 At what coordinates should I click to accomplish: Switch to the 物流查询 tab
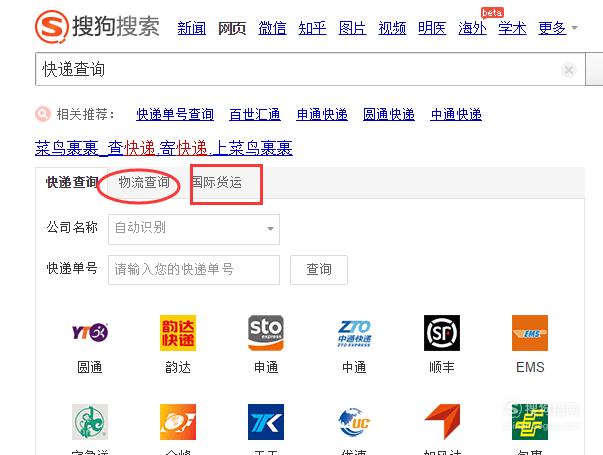point(144,182)
